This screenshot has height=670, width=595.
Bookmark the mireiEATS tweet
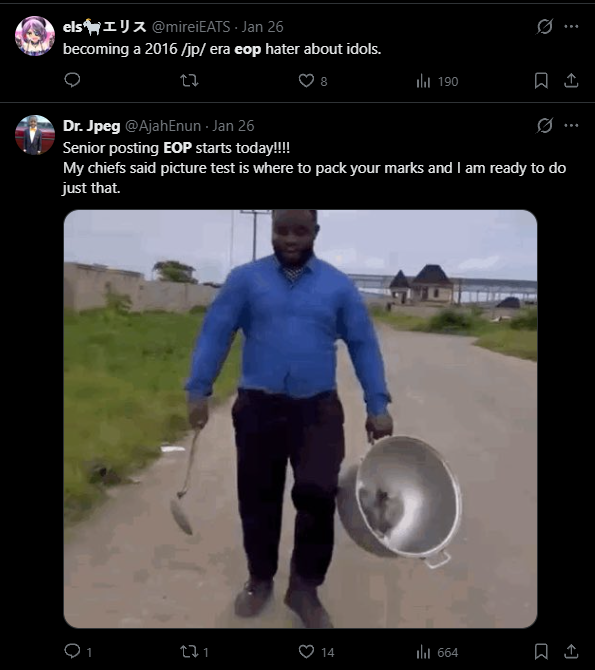point(541,80)
